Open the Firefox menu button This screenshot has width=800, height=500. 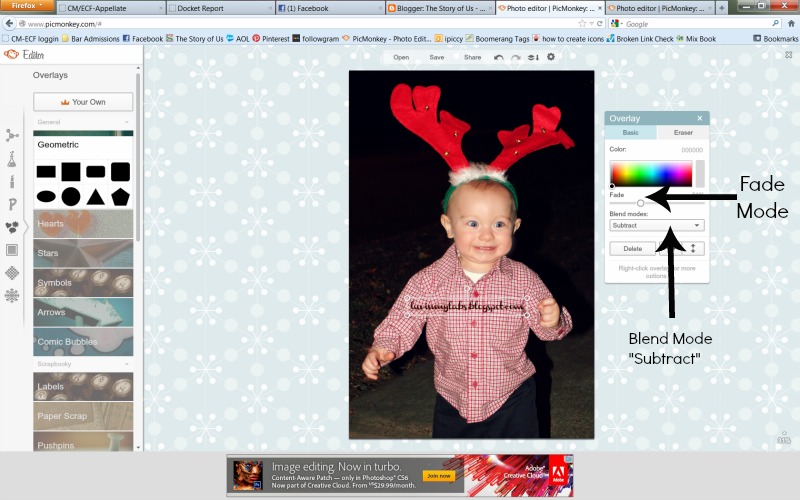pyautogui.click(x=27, y=6)
